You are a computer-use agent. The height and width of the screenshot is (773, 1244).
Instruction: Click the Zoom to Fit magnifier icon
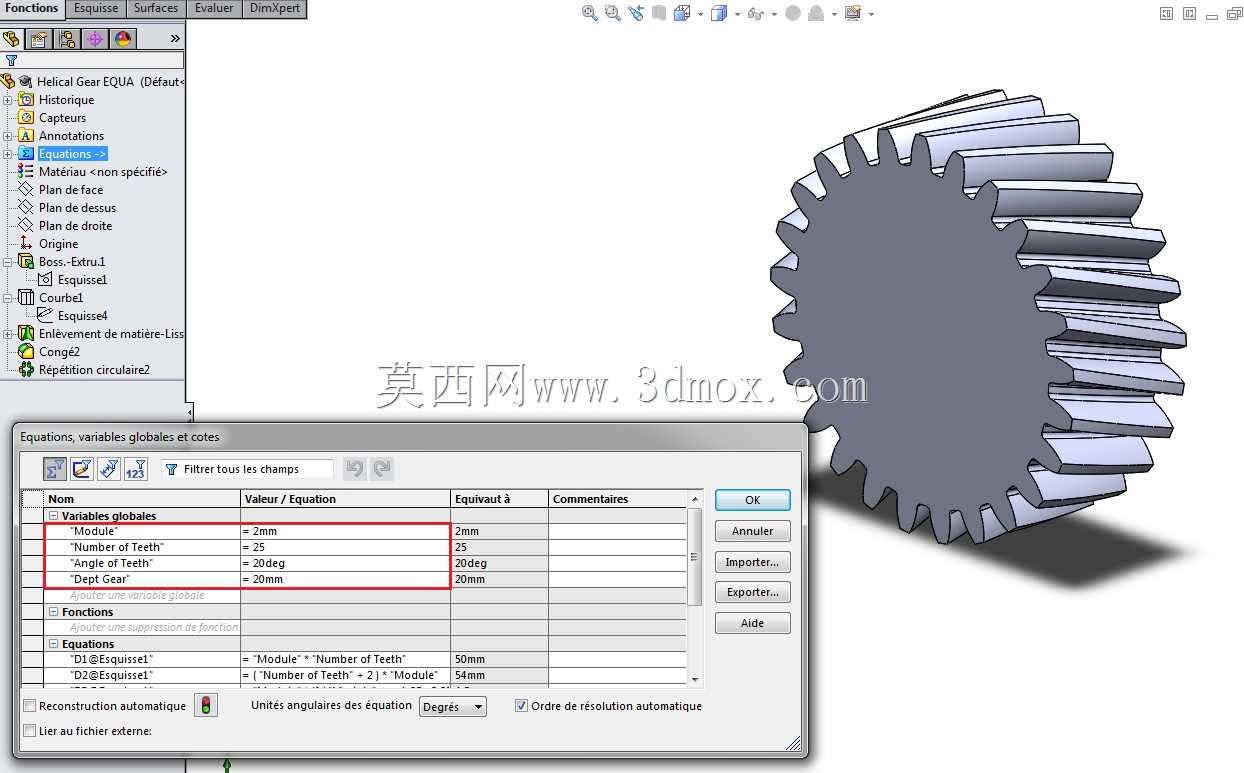point(589,13)
